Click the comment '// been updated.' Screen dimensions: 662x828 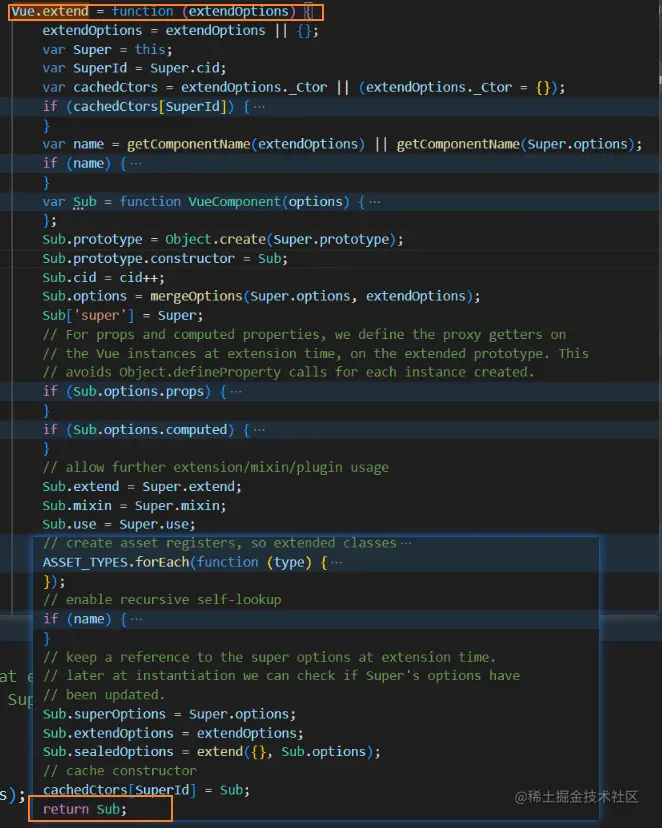(103, 695)
